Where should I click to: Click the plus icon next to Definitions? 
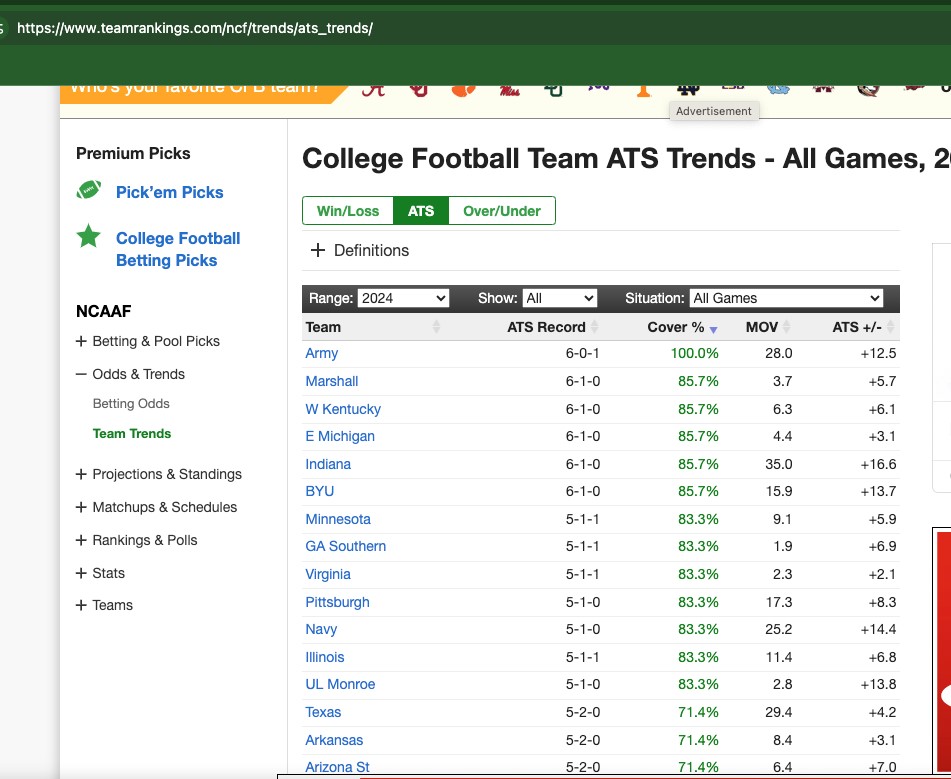(318, 250)
